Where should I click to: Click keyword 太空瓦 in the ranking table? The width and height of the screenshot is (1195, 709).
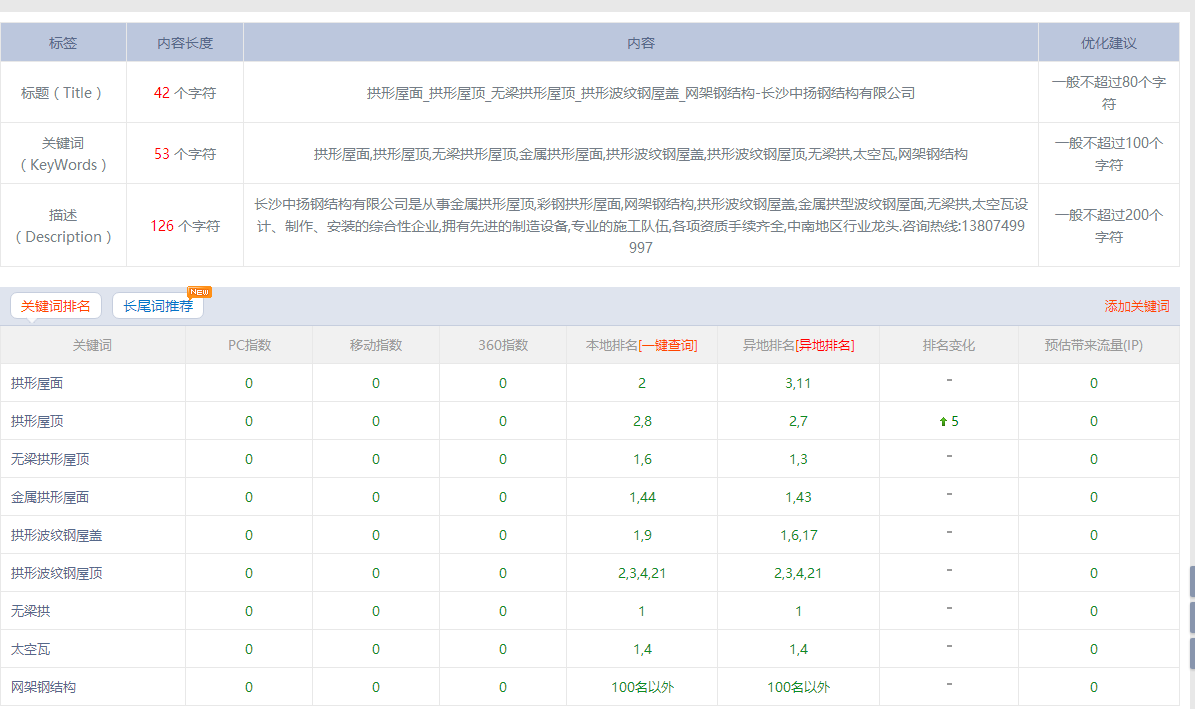30,649
